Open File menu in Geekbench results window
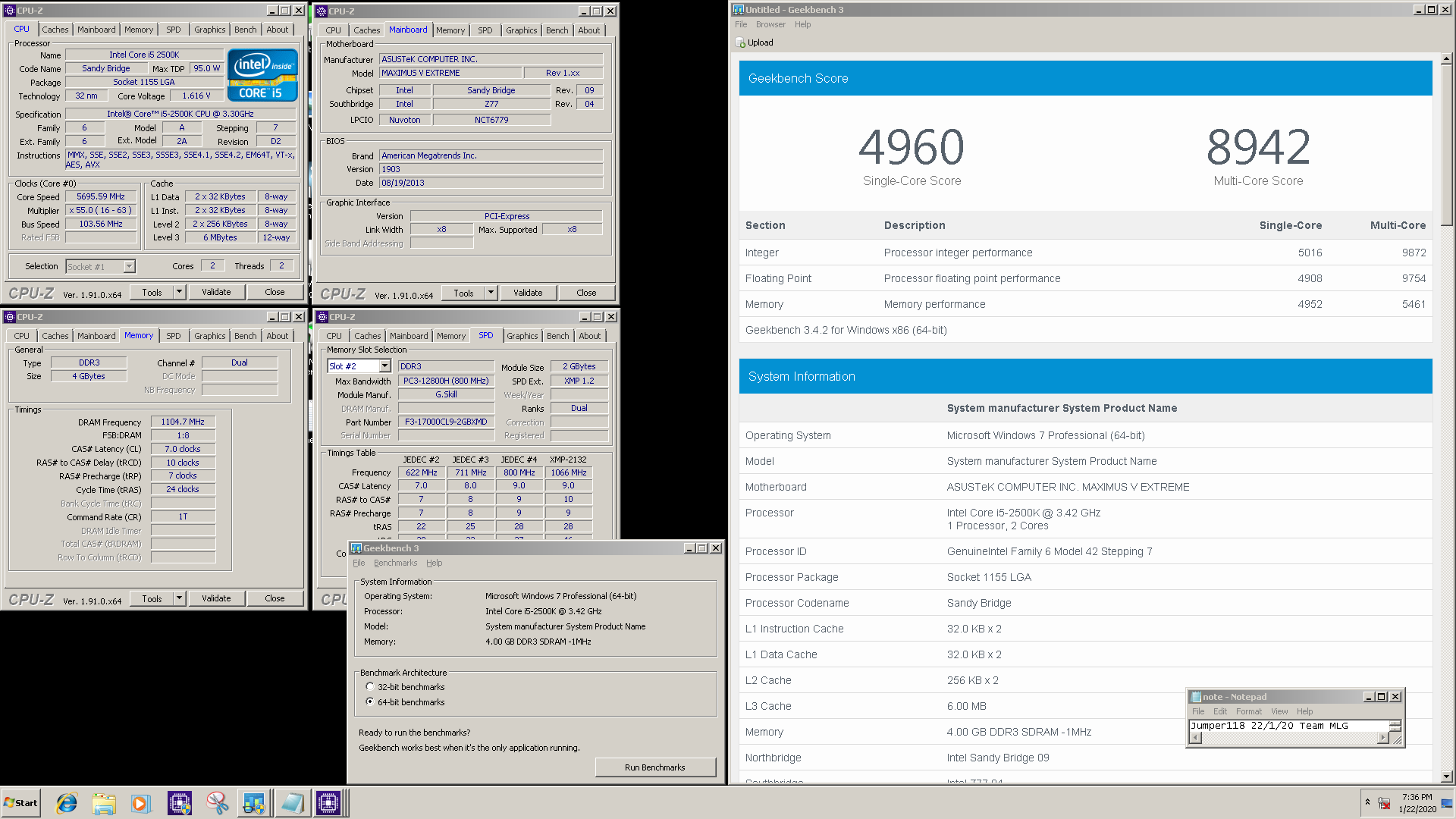 click(x=741, y=24)
